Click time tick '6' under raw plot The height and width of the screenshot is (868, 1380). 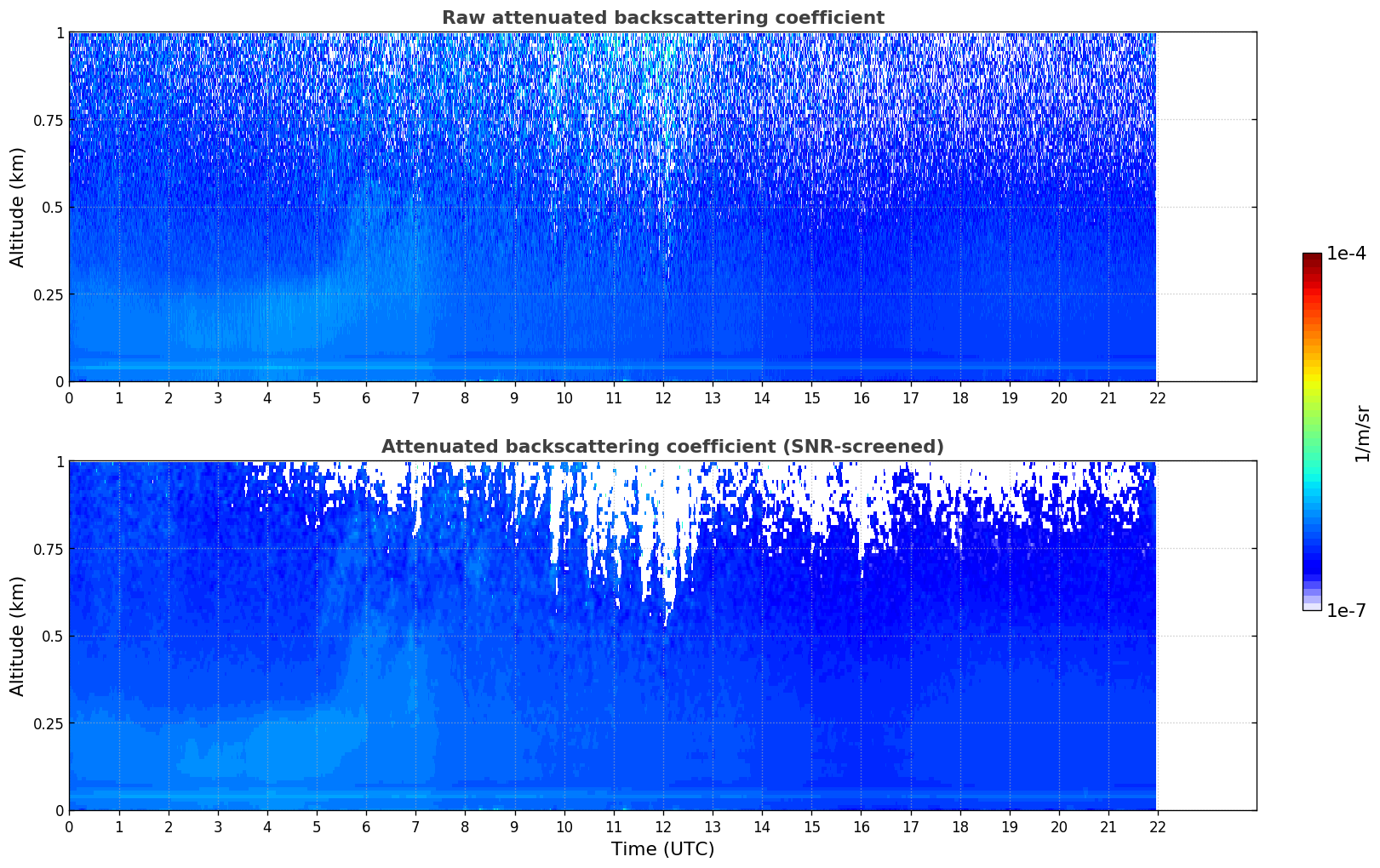click(x=366, y=397)
